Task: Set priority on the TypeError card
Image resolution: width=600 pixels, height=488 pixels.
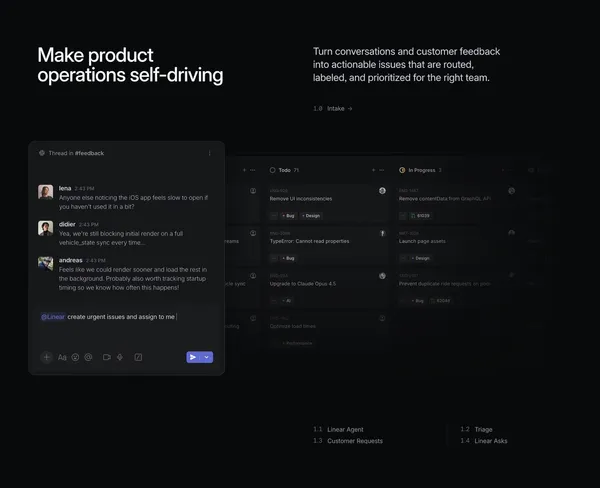Action: [274, 258]
